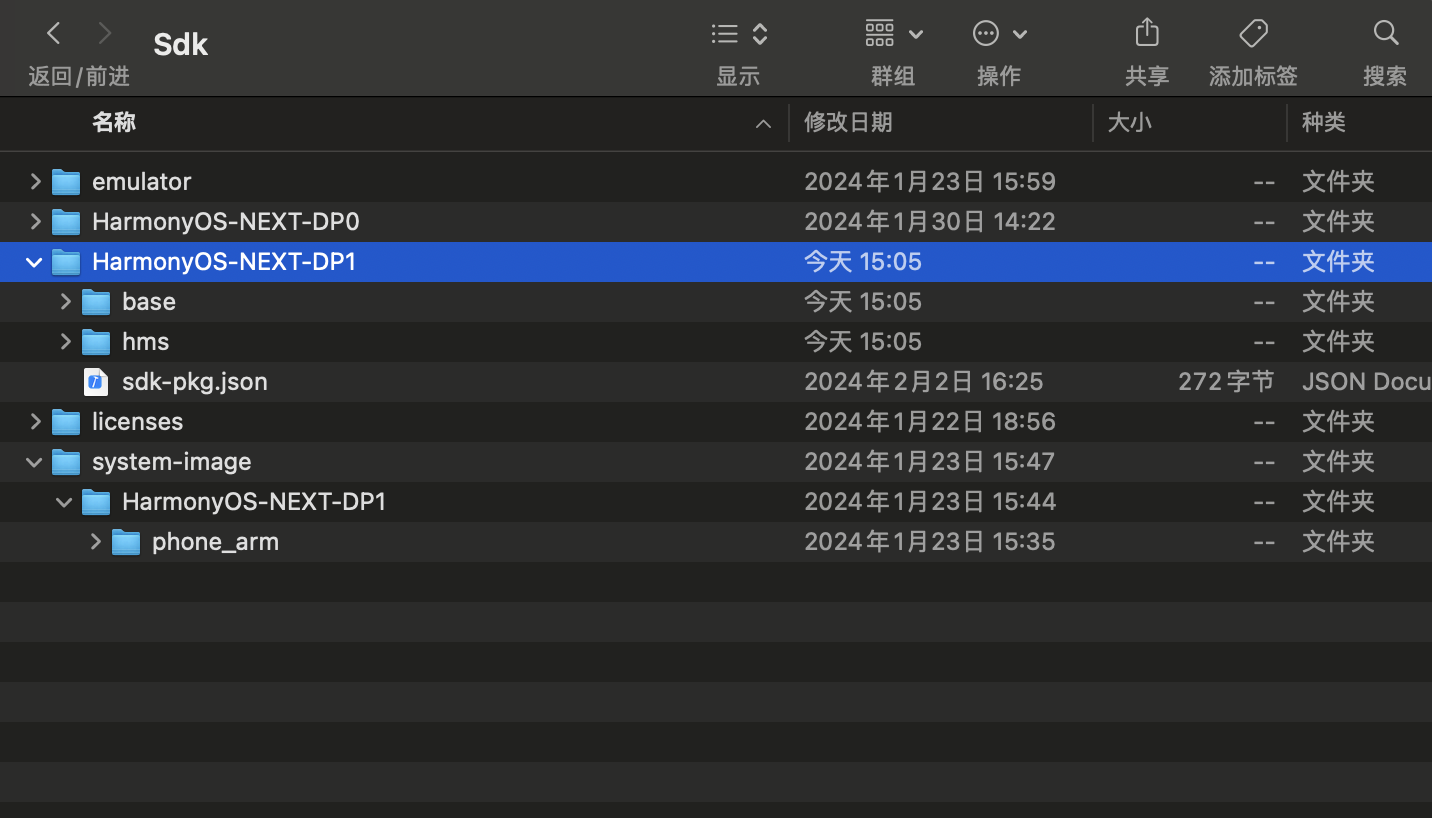The height and width of the screenshot is (818, 1432).
Task: Click the system-image folder icon
Action: 66,462
